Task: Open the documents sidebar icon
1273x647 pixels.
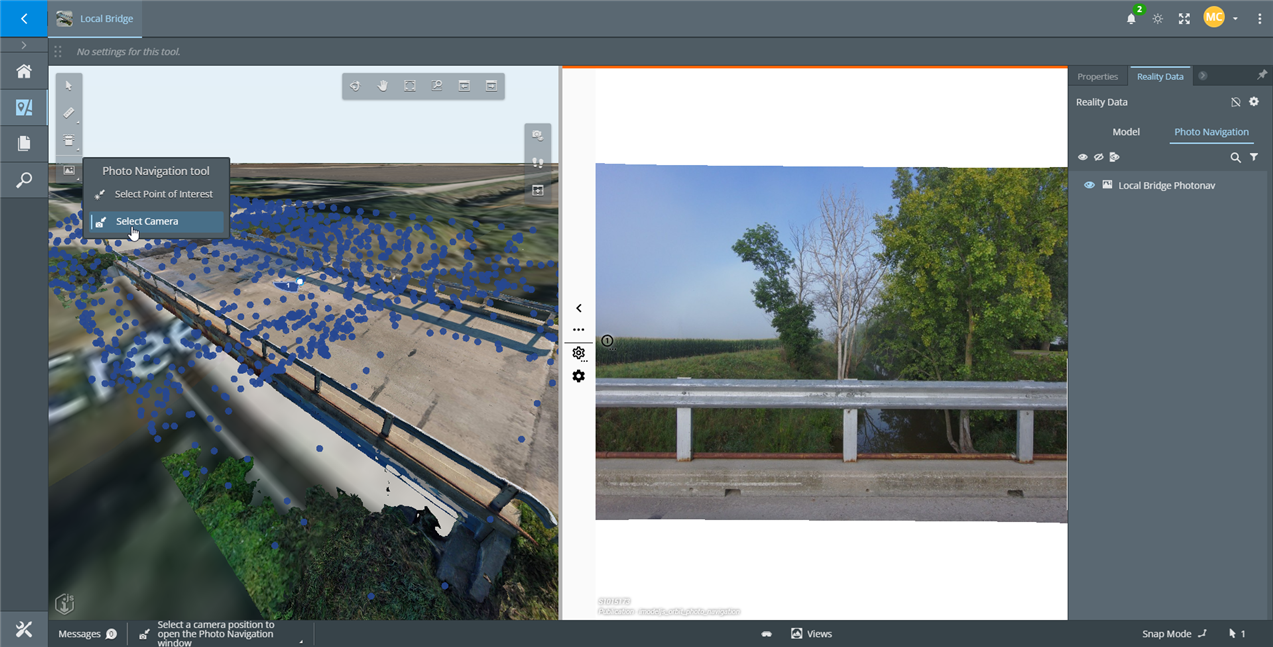Action: [x=24, y=143]
